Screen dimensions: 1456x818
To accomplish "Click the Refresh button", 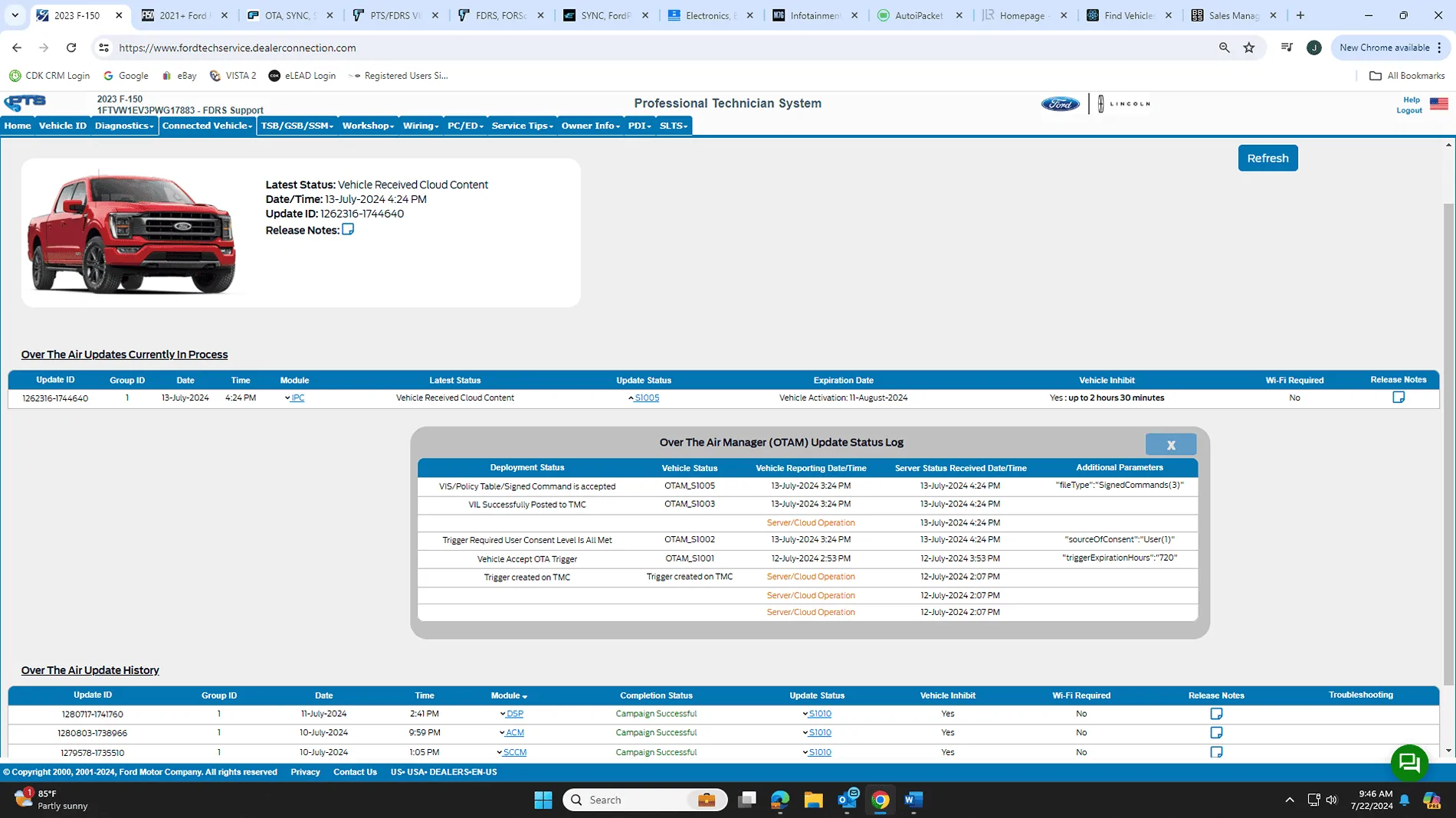I will click(1267, 159).
